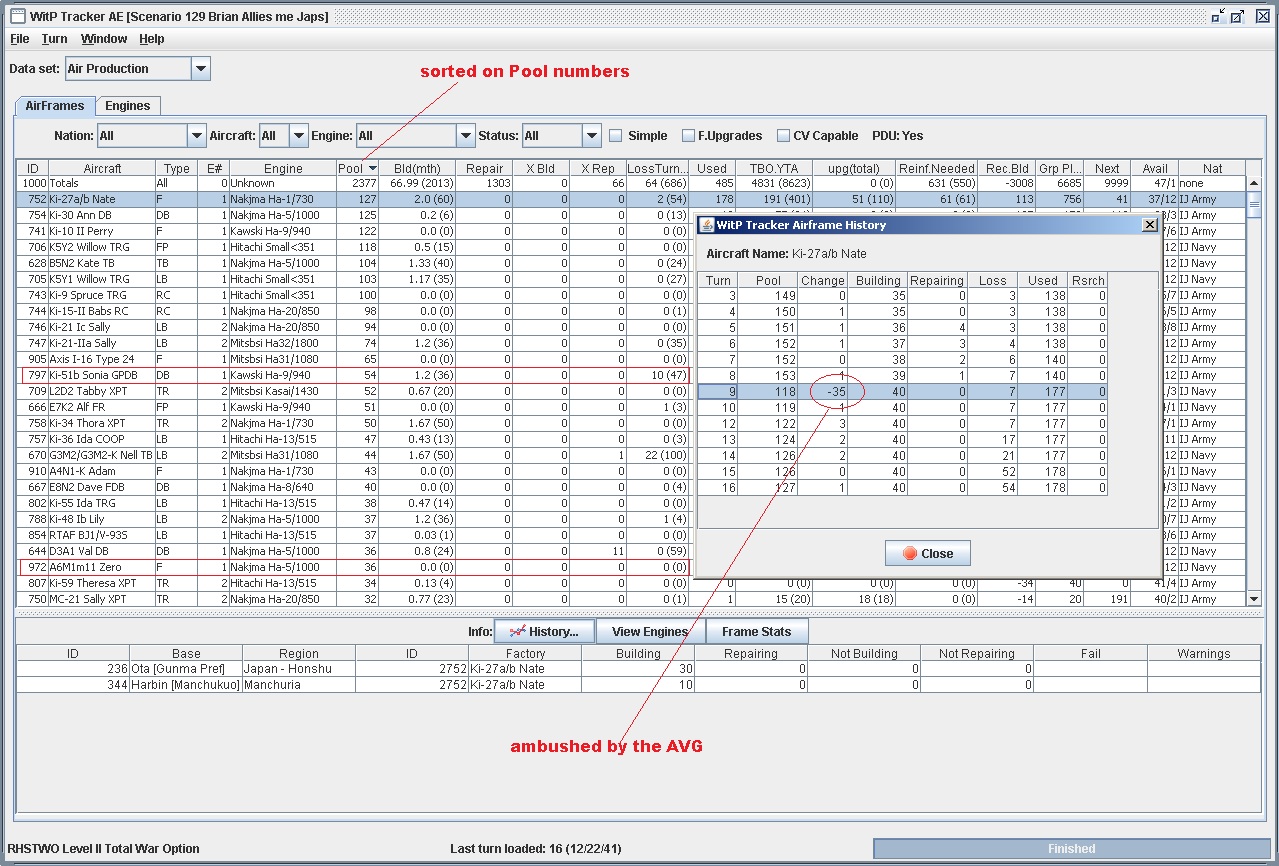
Task: Switch to the Engines tab
Action: (x=128, y=106)
